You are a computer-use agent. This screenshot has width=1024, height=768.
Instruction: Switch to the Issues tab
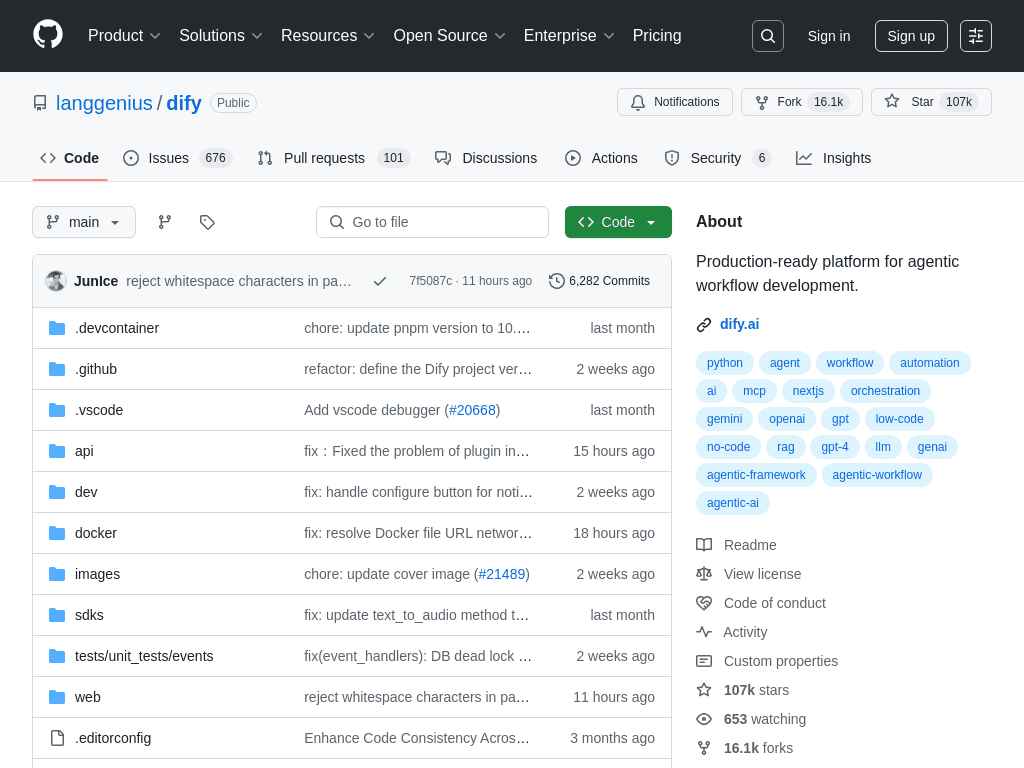tap(178, 158)
